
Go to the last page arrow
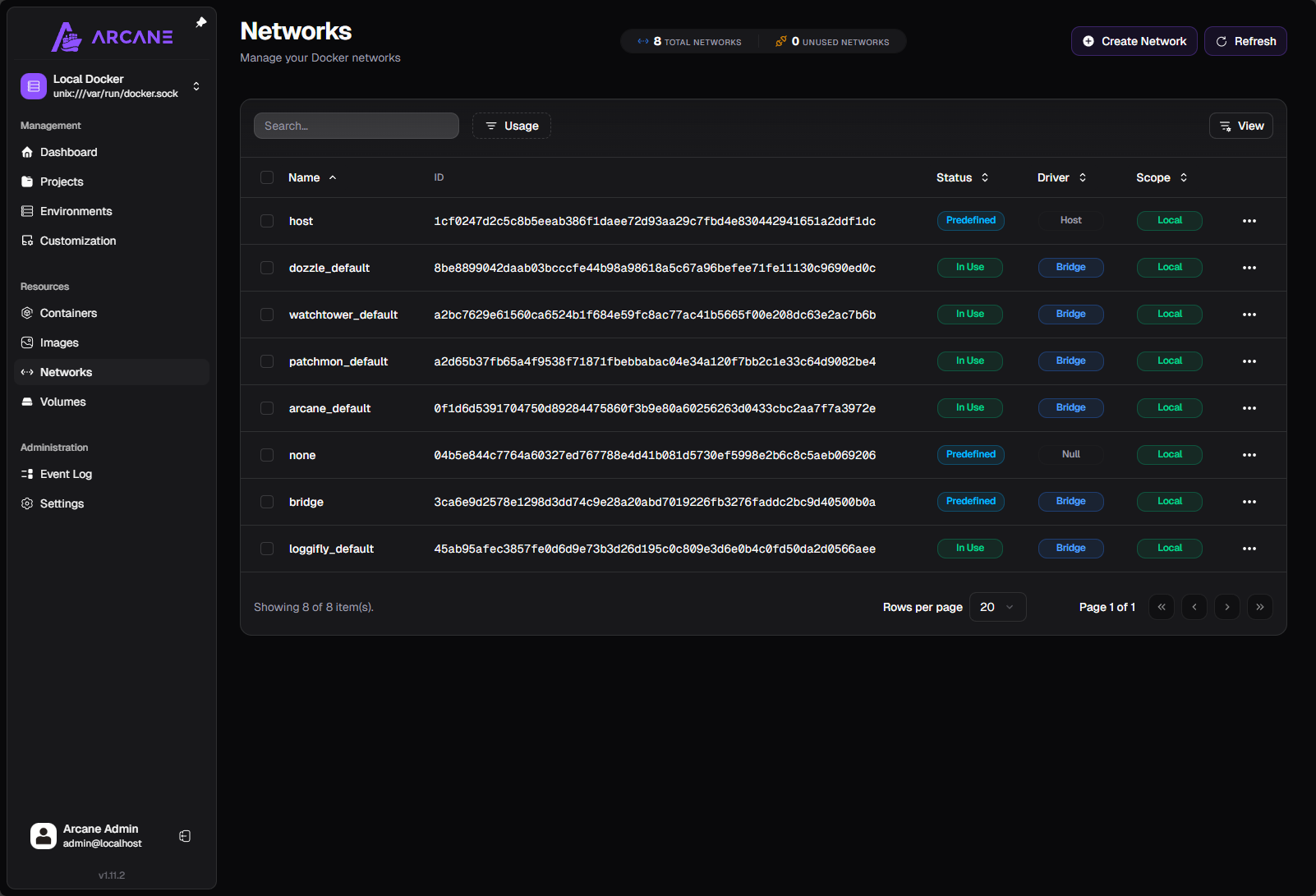point(1259,607)
